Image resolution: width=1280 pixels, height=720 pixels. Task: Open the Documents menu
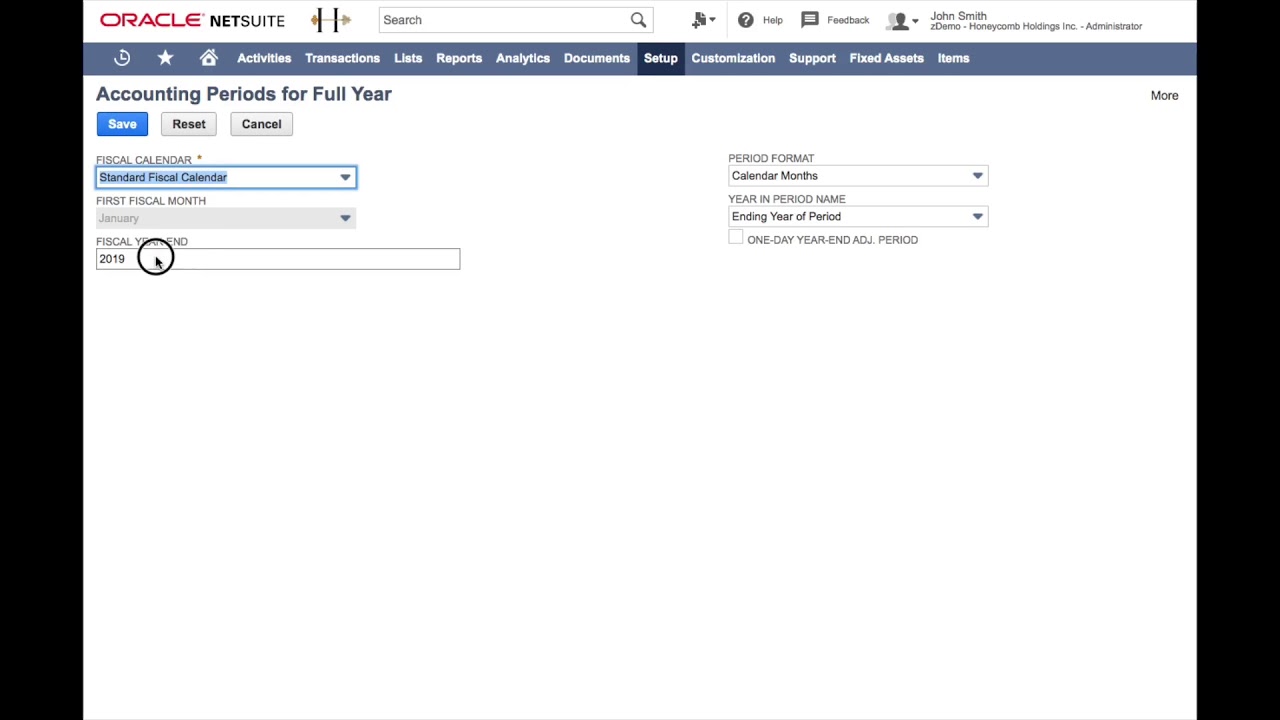click(x=597, y=58)
